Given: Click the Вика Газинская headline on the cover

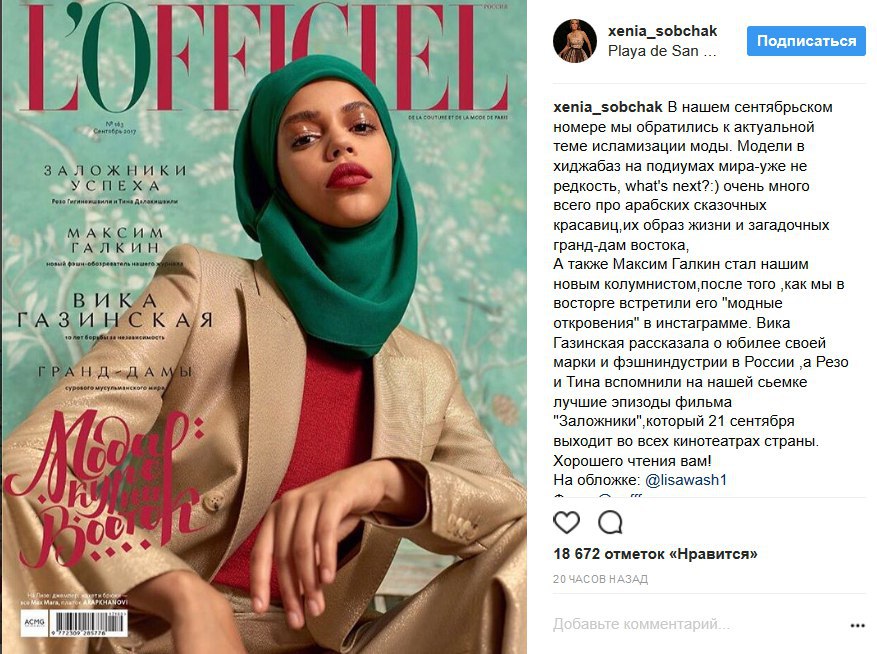Looking at the screenshot, I should coord(115,310).
